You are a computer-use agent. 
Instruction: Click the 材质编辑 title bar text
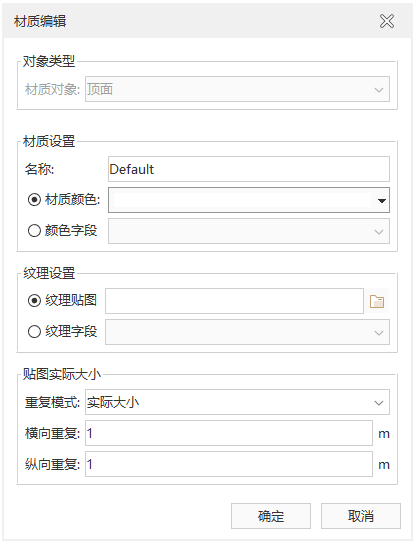point(40,21)
